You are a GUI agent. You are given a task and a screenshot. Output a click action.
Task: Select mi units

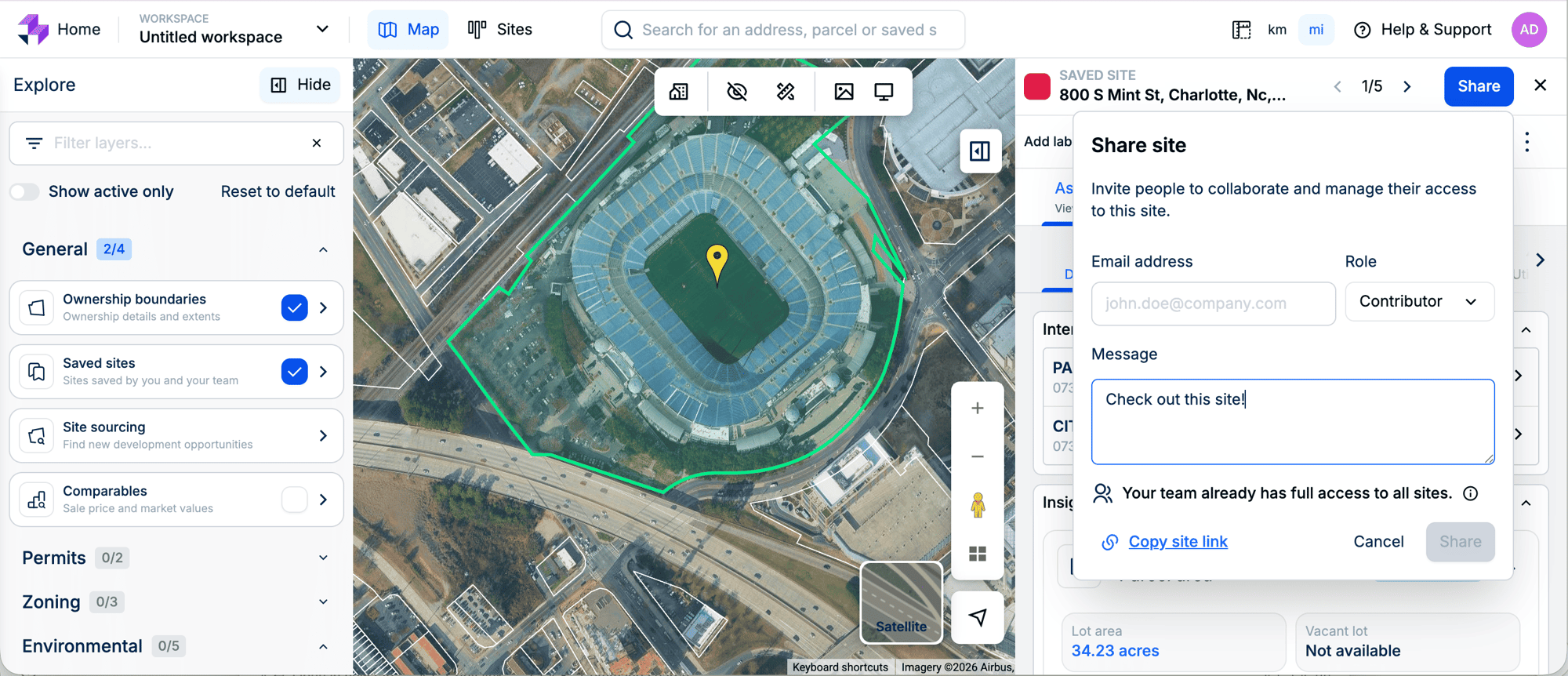pyautogui.click(x=1316, y=30)
